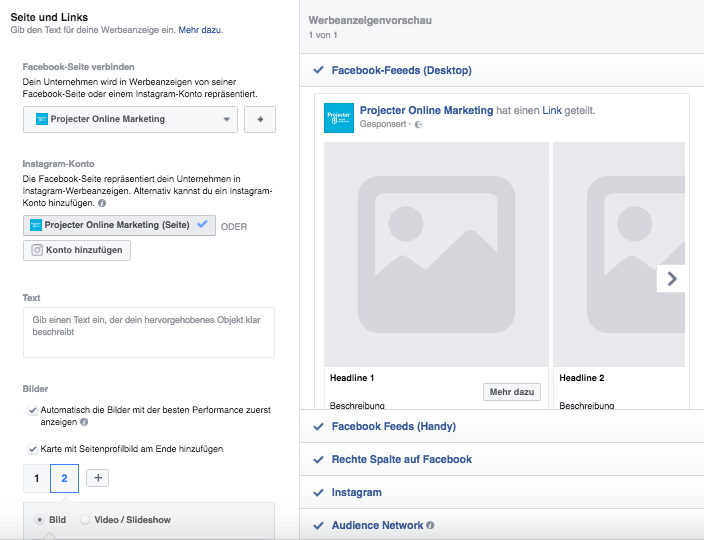Click the Konto hinzufügen button
The height and width of the screenshot is (540, 704).
tap(77, 250)
